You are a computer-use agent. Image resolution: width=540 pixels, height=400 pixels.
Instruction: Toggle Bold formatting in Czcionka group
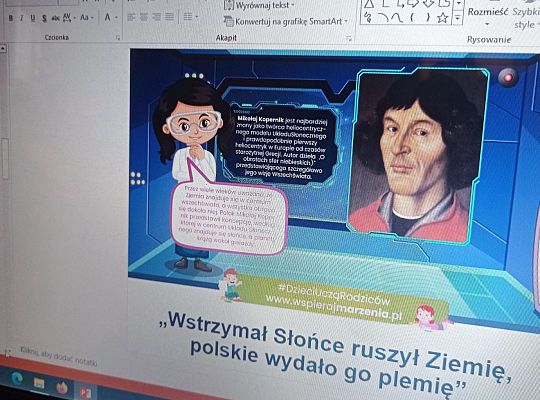tap(11, 18)
